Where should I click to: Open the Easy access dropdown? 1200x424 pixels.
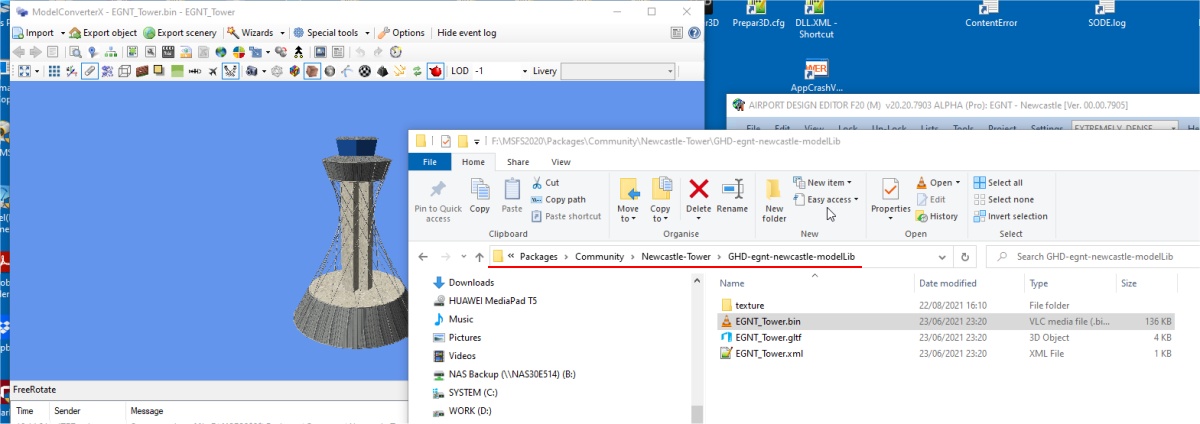[826, 199]
